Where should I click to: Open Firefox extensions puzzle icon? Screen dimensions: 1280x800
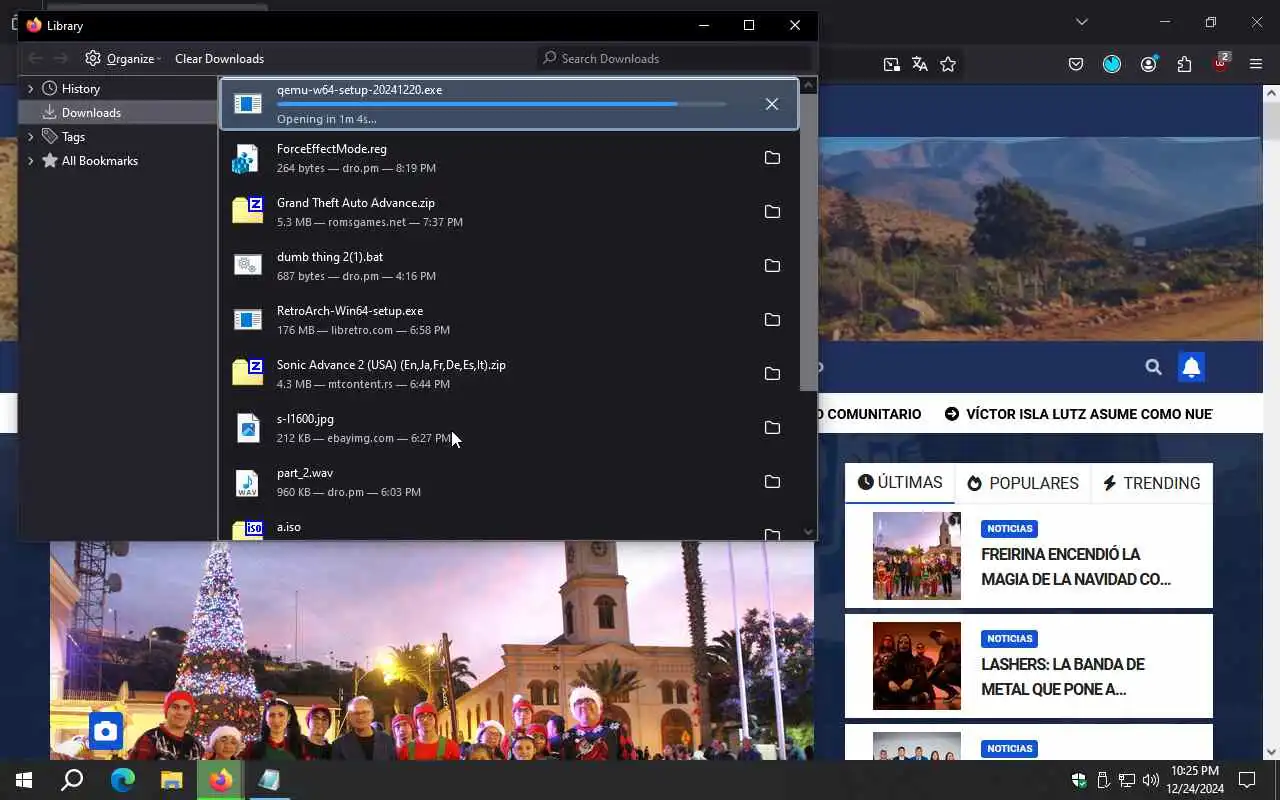point(1185,64)
